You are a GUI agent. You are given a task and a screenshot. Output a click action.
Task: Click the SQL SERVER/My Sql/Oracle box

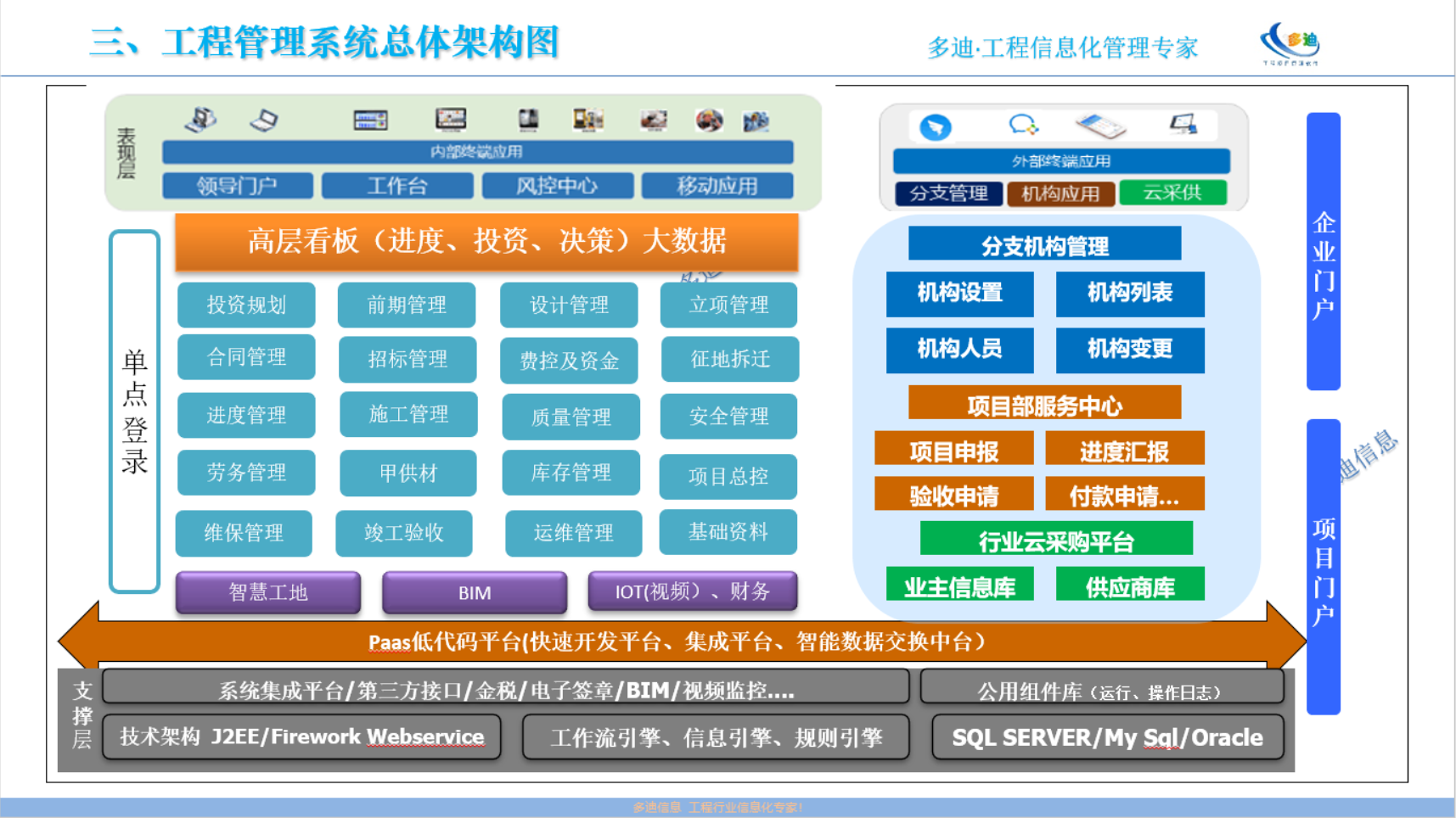pos(1108,737)
